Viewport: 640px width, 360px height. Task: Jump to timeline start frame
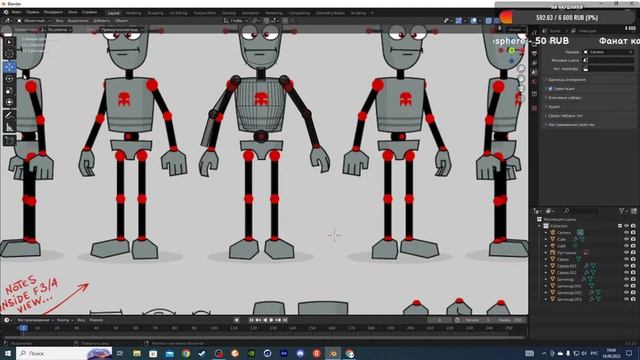(x=251, y=320)
